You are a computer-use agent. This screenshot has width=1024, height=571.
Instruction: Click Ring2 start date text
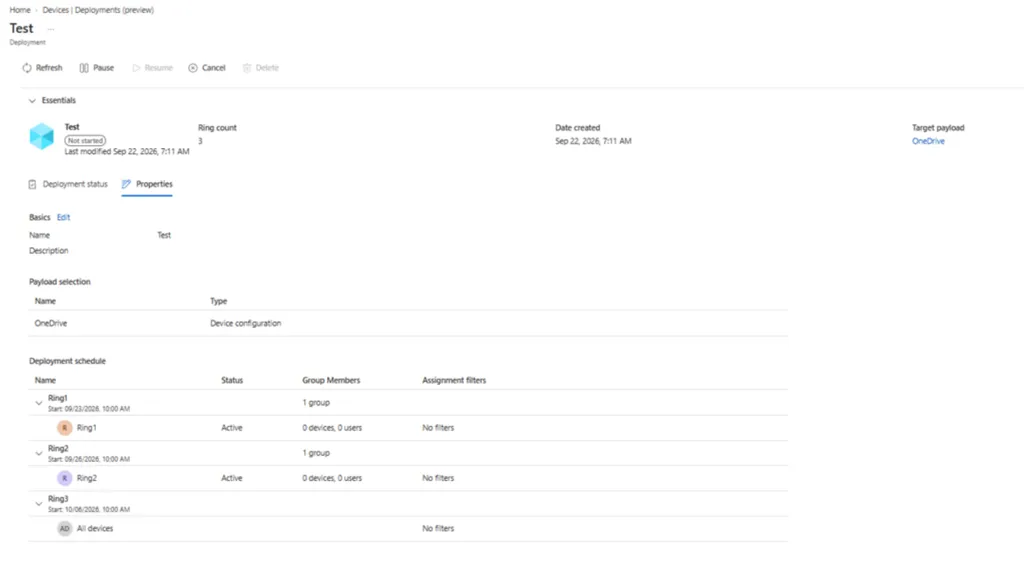point(89,459)
